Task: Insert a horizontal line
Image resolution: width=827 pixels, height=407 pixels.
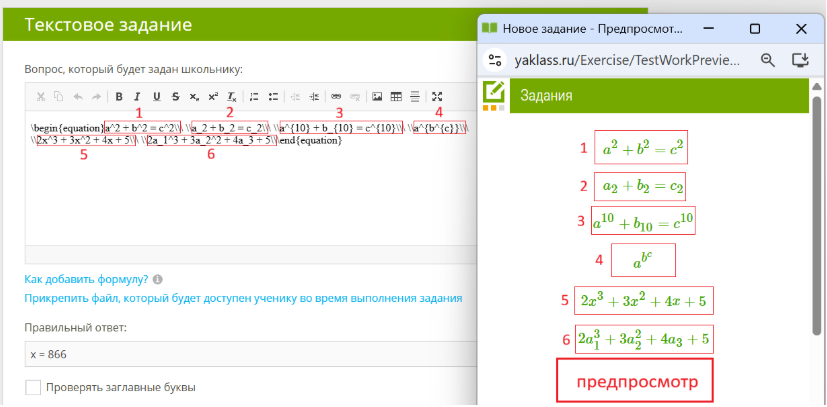Action: click(x=415, y=96)
